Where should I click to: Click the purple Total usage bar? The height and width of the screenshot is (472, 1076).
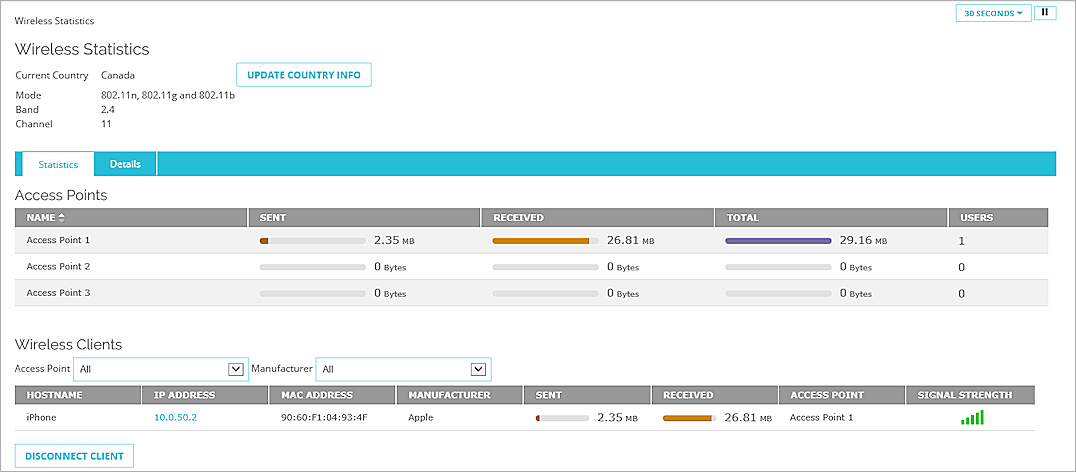pos(778,241)
